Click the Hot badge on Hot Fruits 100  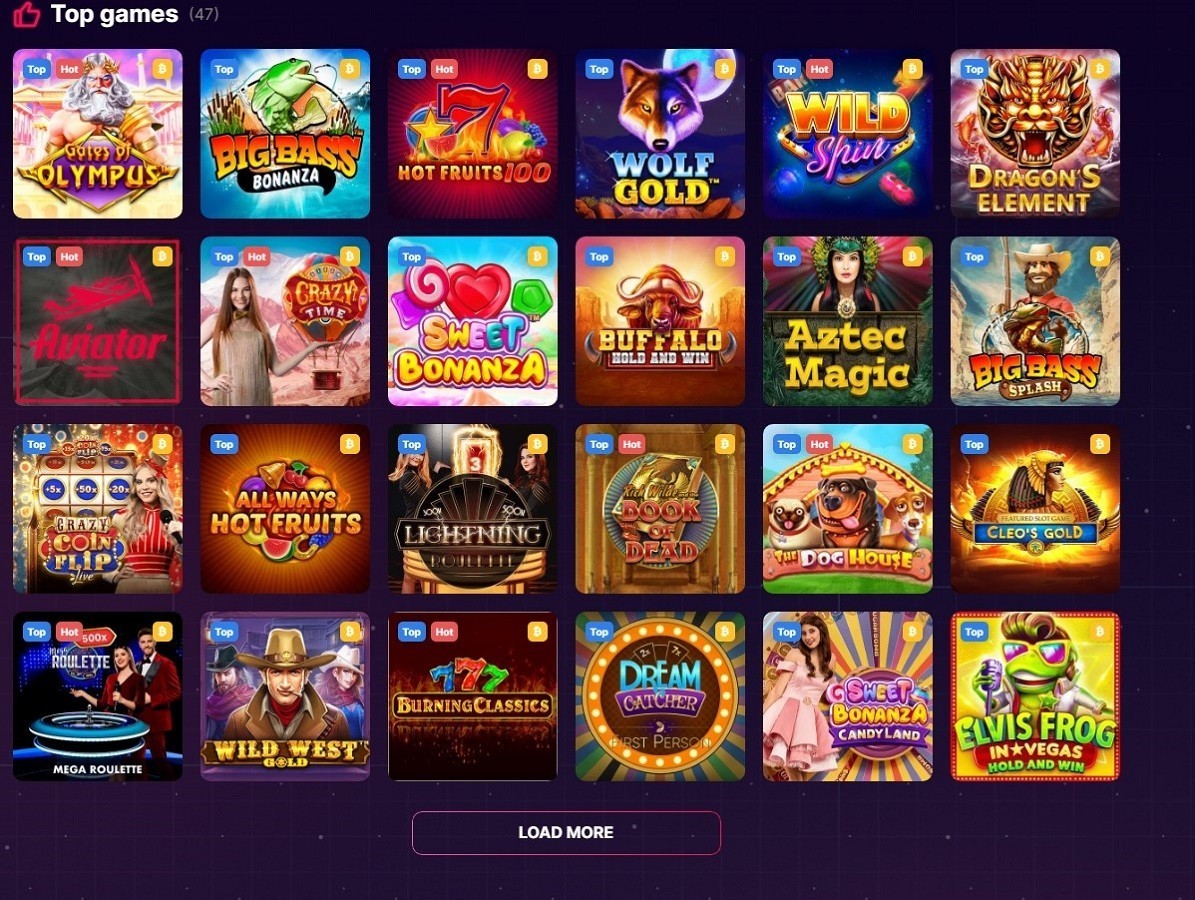444,69
